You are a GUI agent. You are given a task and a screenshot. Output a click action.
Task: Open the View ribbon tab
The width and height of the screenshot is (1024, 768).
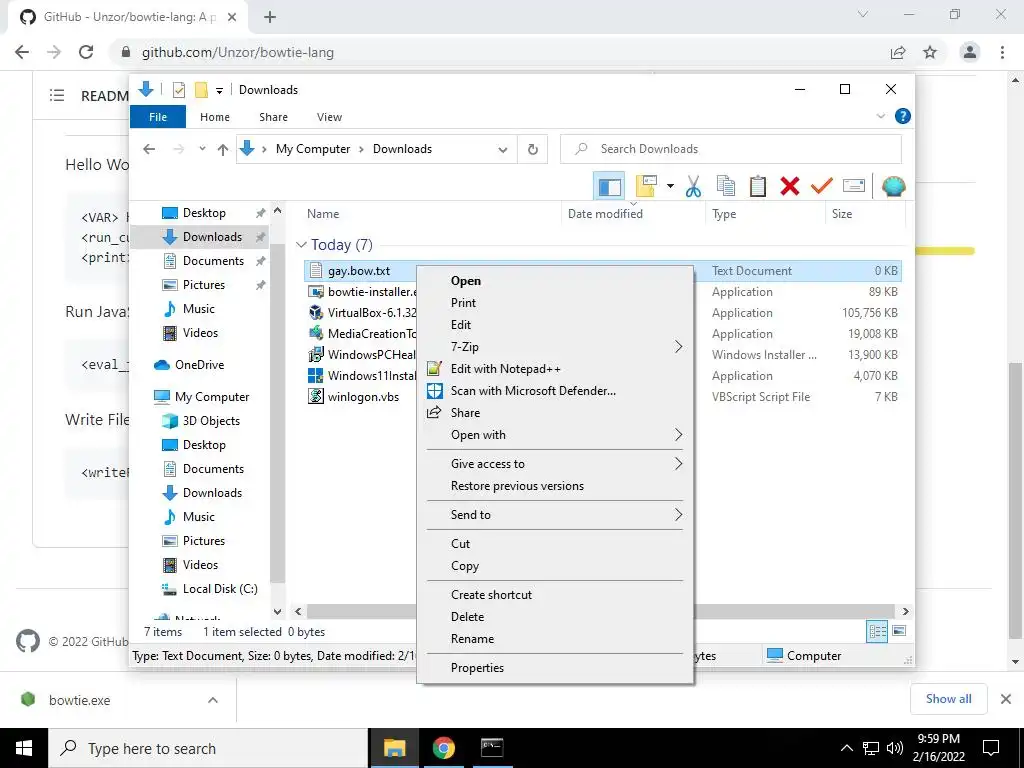point(329,117)
